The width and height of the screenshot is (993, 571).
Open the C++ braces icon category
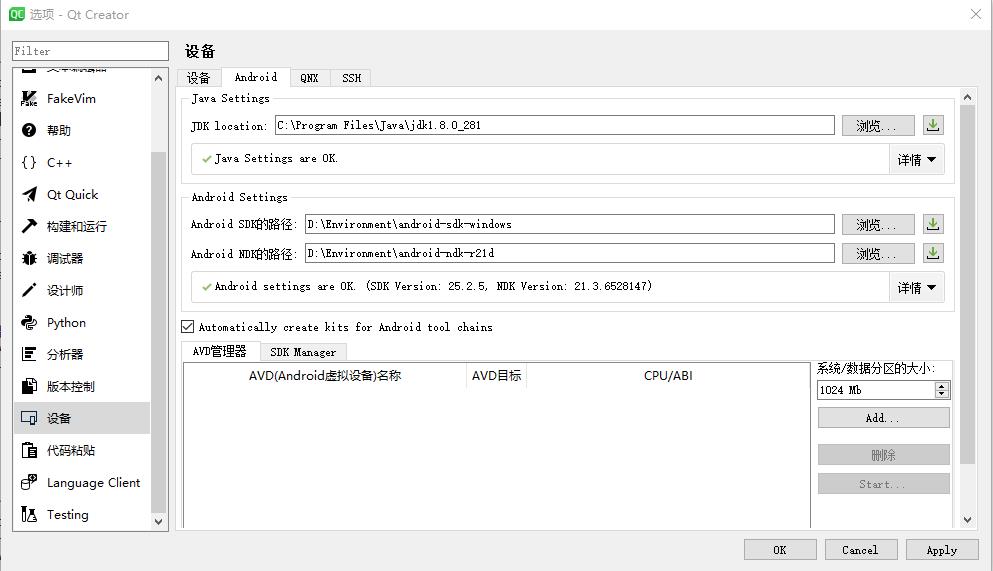[29, 163]
